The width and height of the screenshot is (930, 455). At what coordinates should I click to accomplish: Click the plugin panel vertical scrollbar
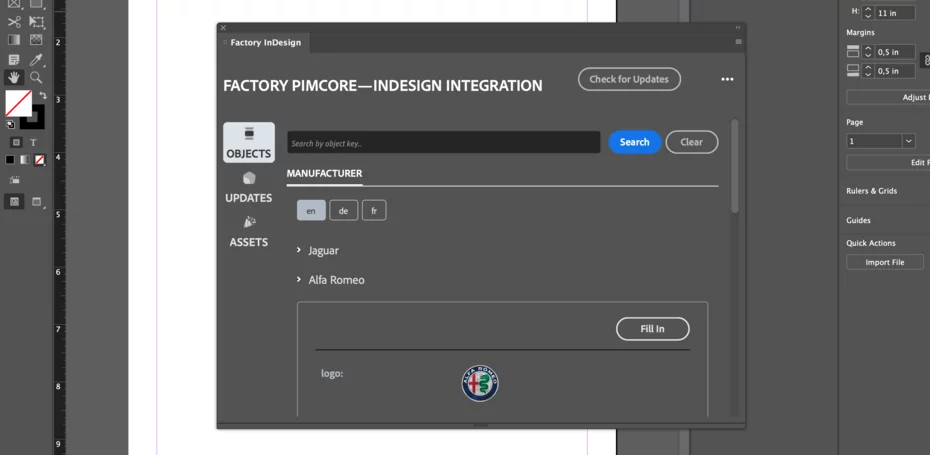pos(735,166)
